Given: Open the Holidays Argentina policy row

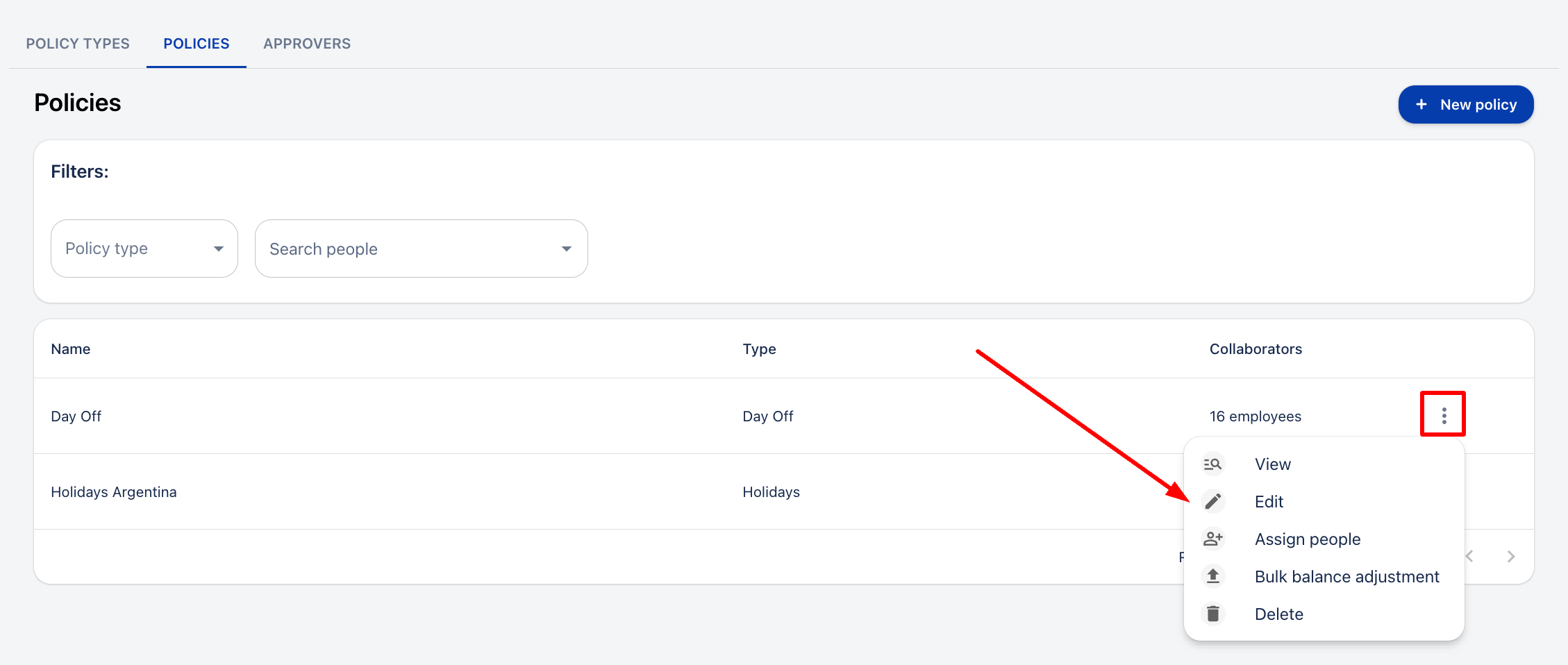Looking at the screenshot, I should (x=114, y=492).
